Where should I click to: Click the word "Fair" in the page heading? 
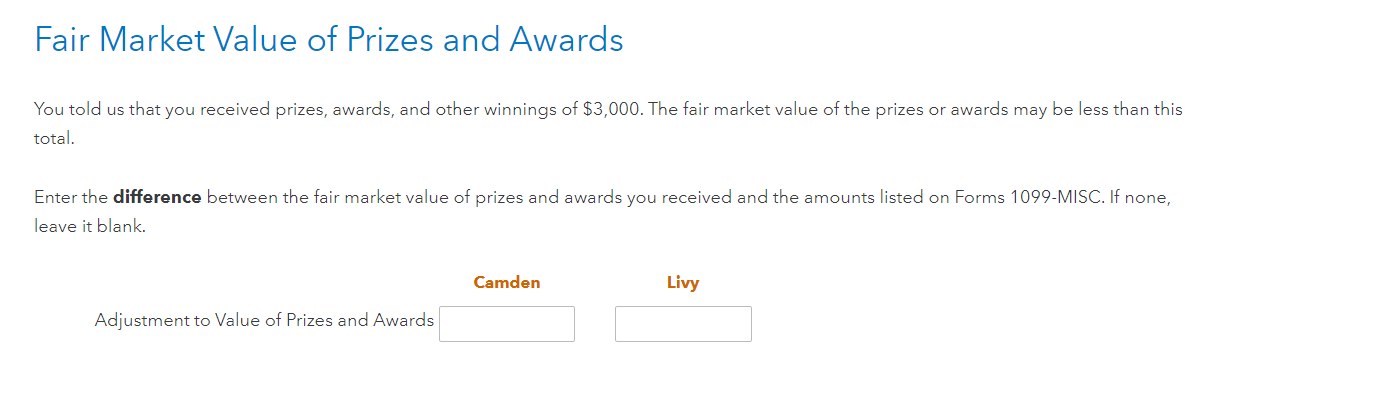[x=62, y=40]
